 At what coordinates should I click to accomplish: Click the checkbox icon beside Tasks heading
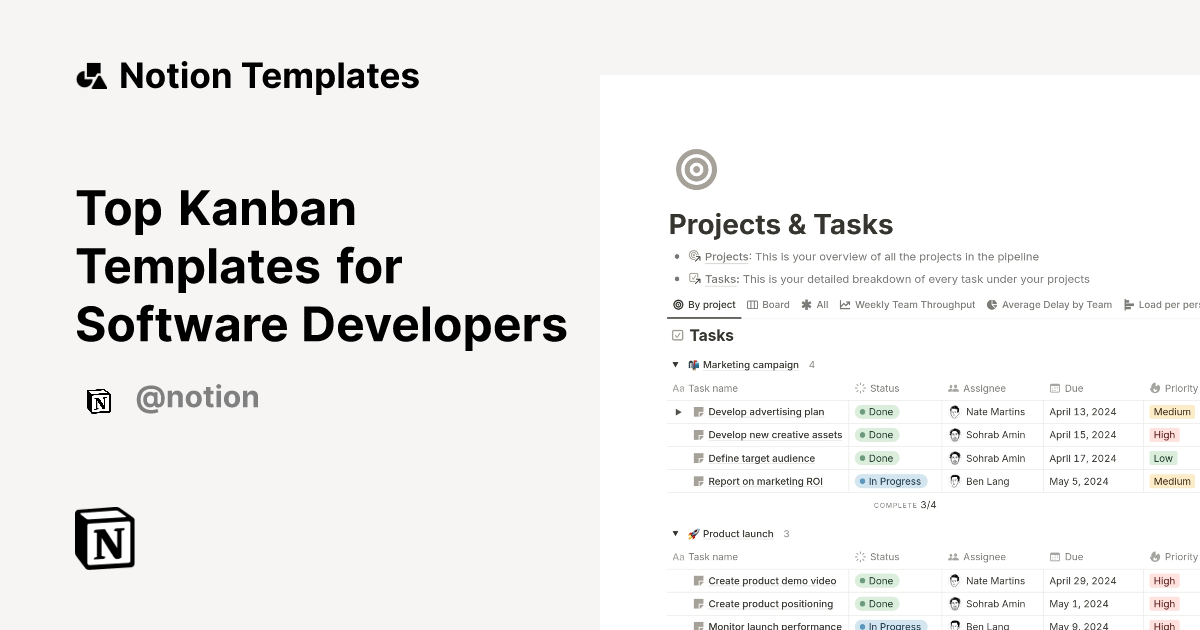(677, 335)
